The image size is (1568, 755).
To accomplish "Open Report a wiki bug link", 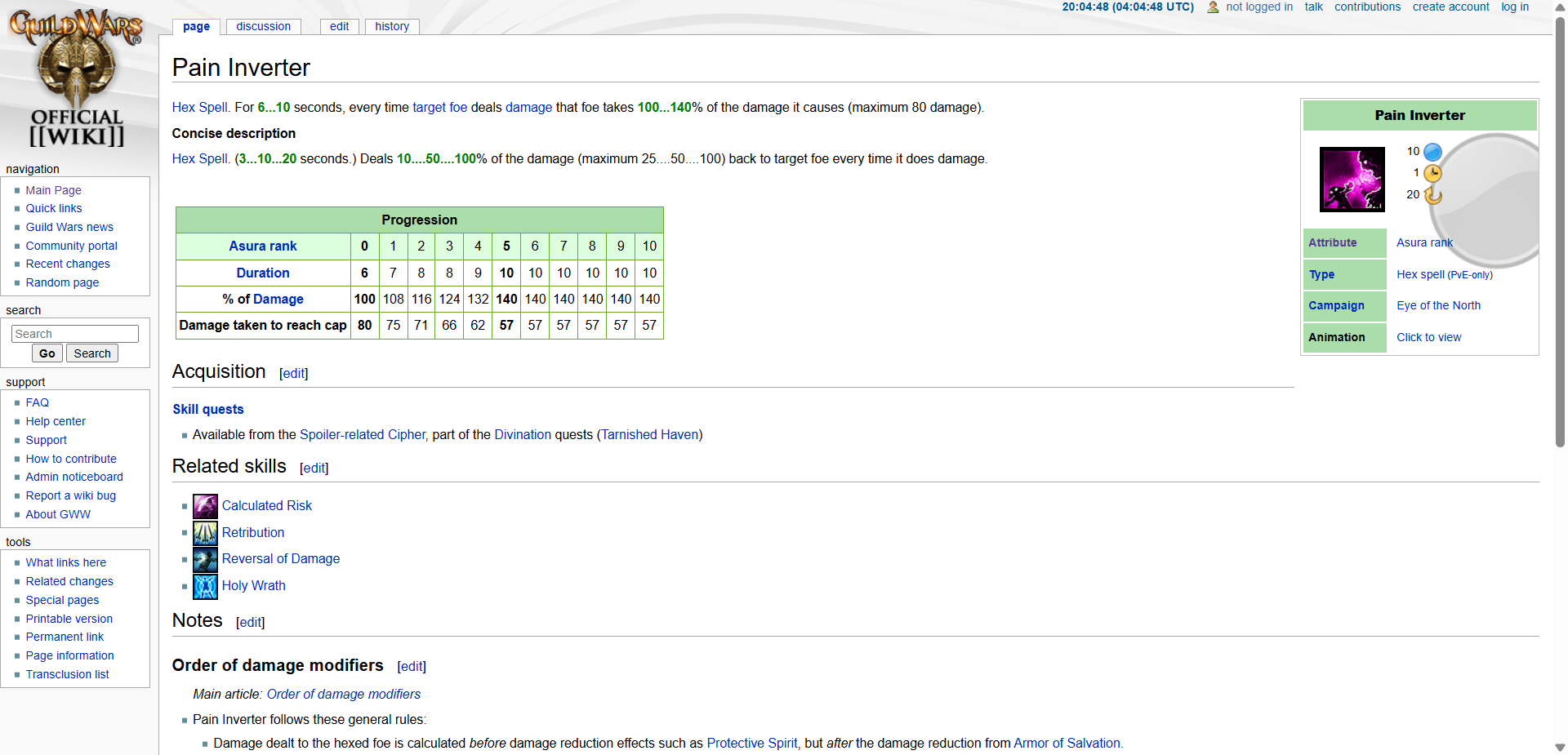I will tap(70, 495).
